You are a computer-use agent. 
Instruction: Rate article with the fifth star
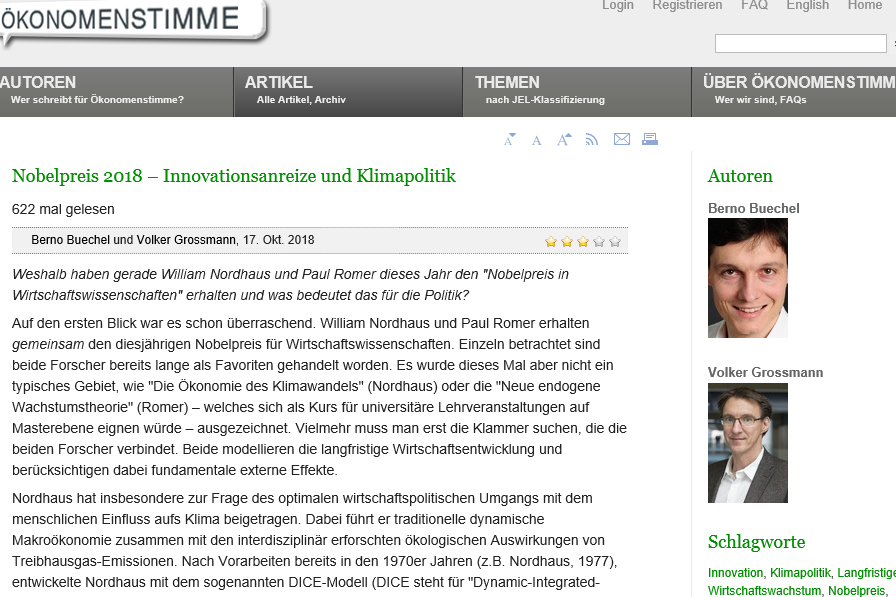[x=615, y=241]
